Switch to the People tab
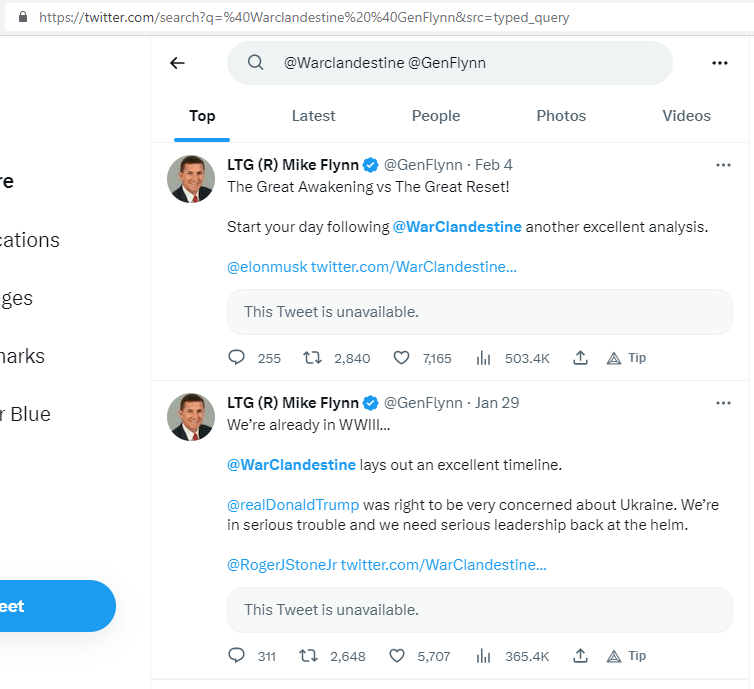The width and height of the screenshot is (754, 689). pyautogui.click(x=436, y=116)
